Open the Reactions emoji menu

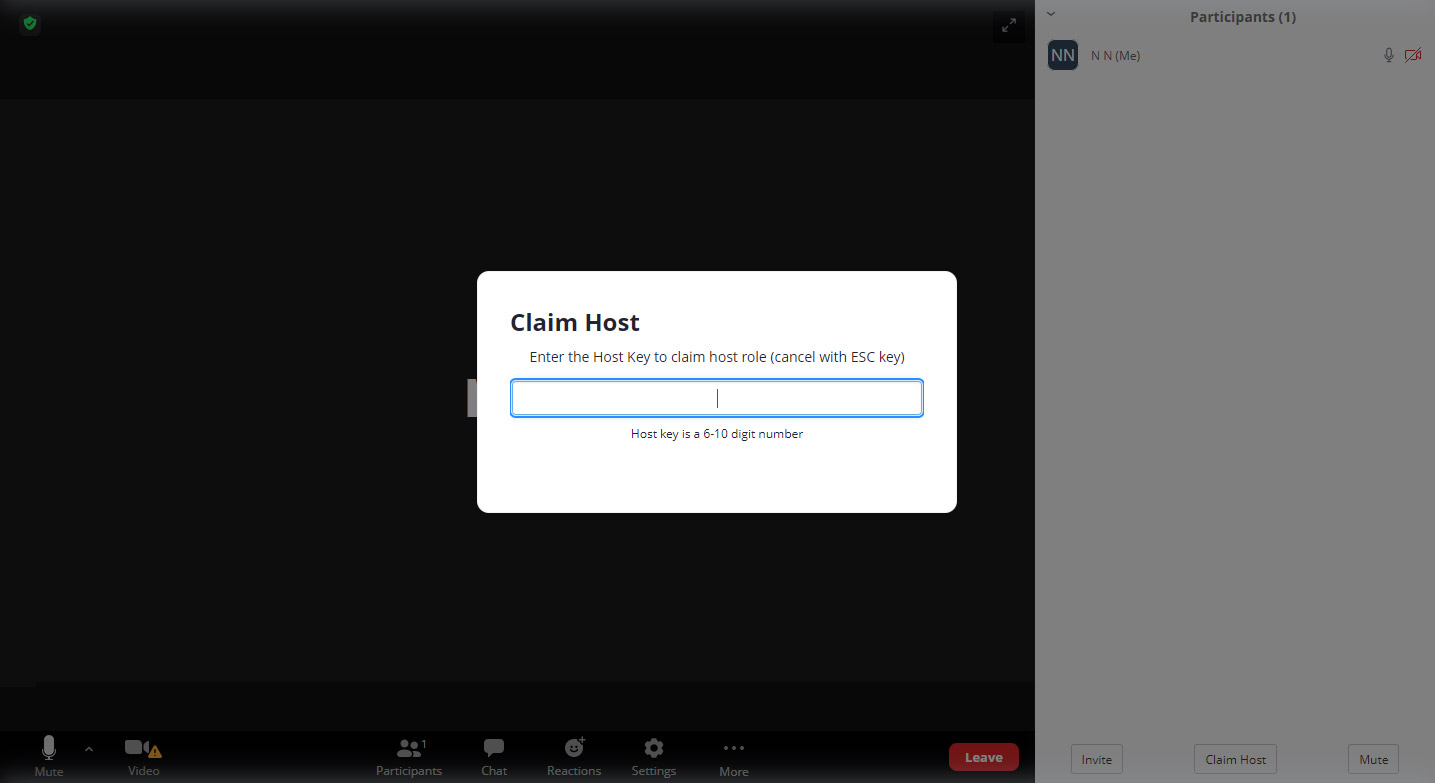point(574,756)
